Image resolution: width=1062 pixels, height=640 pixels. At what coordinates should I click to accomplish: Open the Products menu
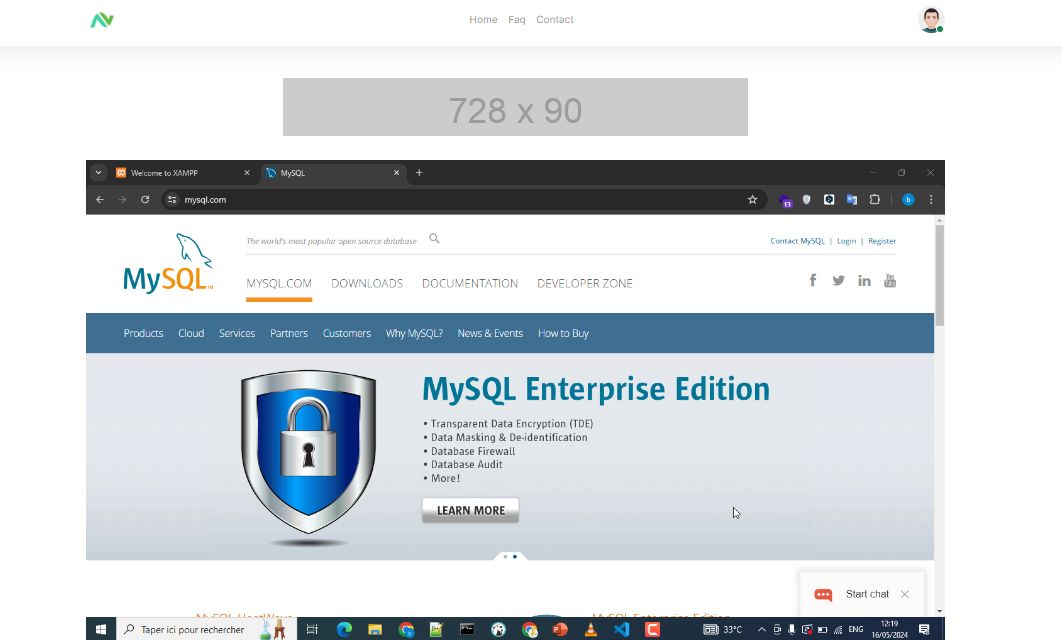point(144,333)
